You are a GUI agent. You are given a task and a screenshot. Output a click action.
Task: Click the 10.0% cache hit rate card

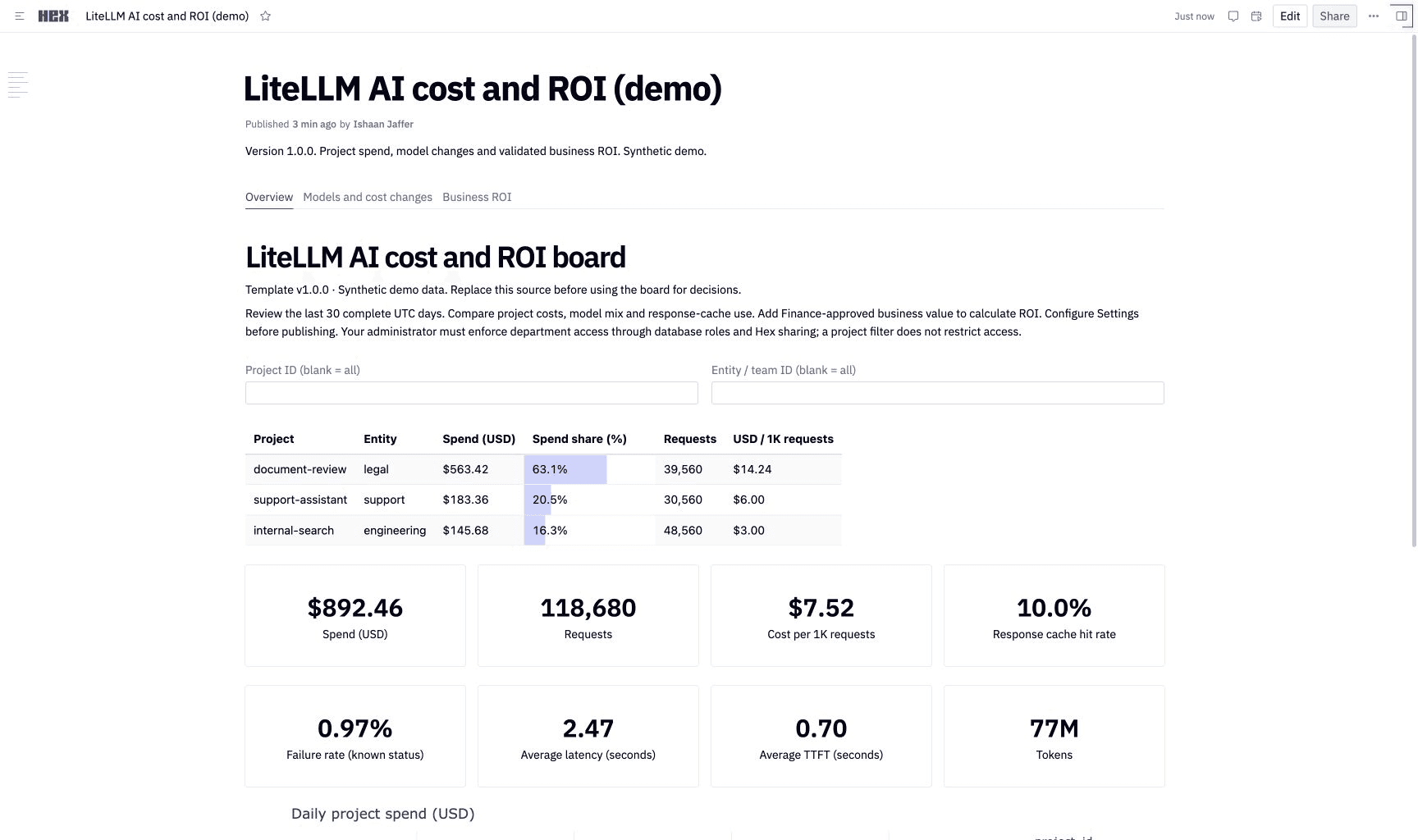coord(1054,616)
